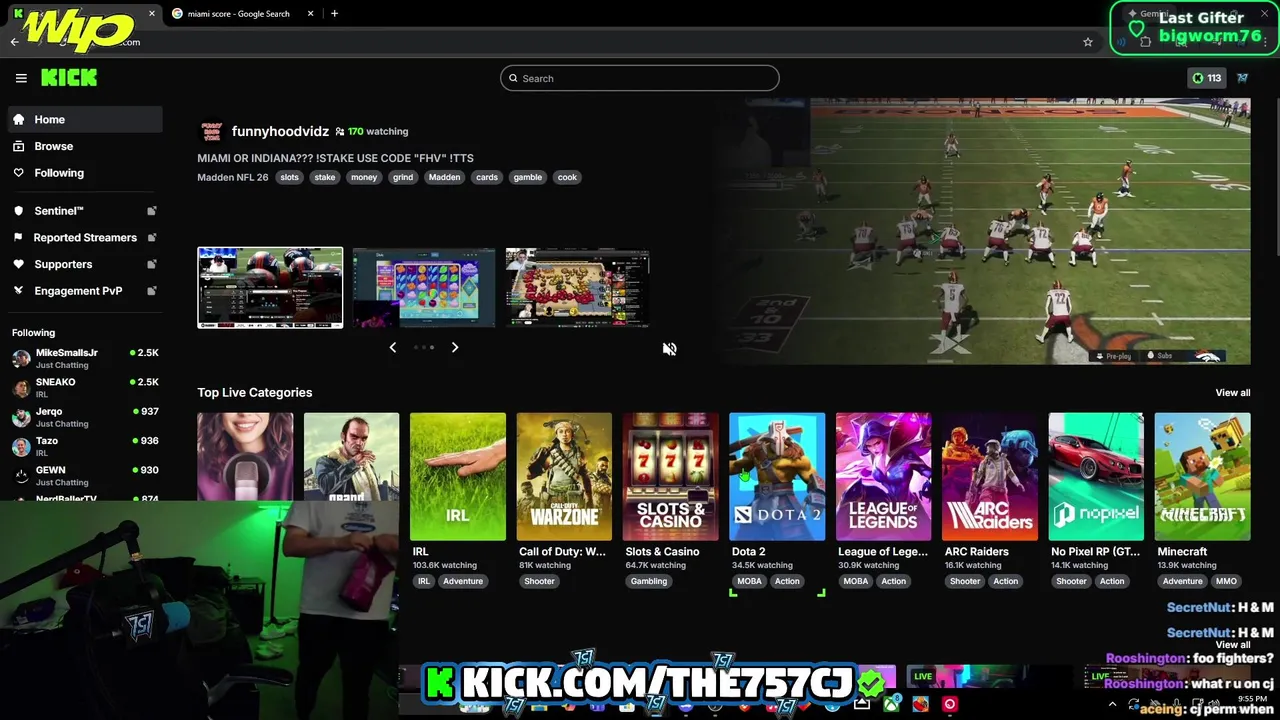
Task: Open Reported Streamers in the sidebar
Action: point(85,237)
